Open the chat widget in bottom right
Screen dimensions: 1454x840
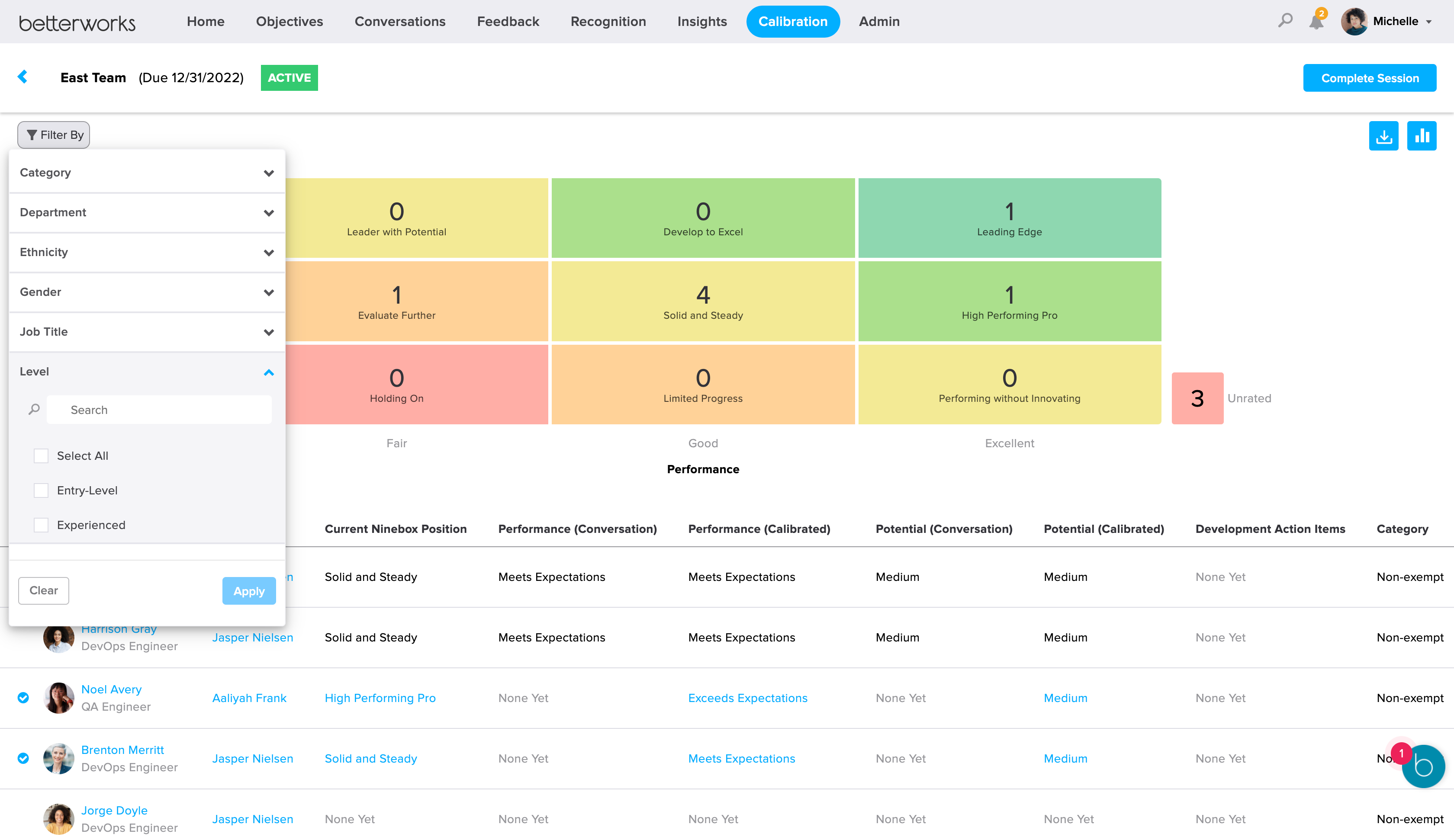[1423, 766]
